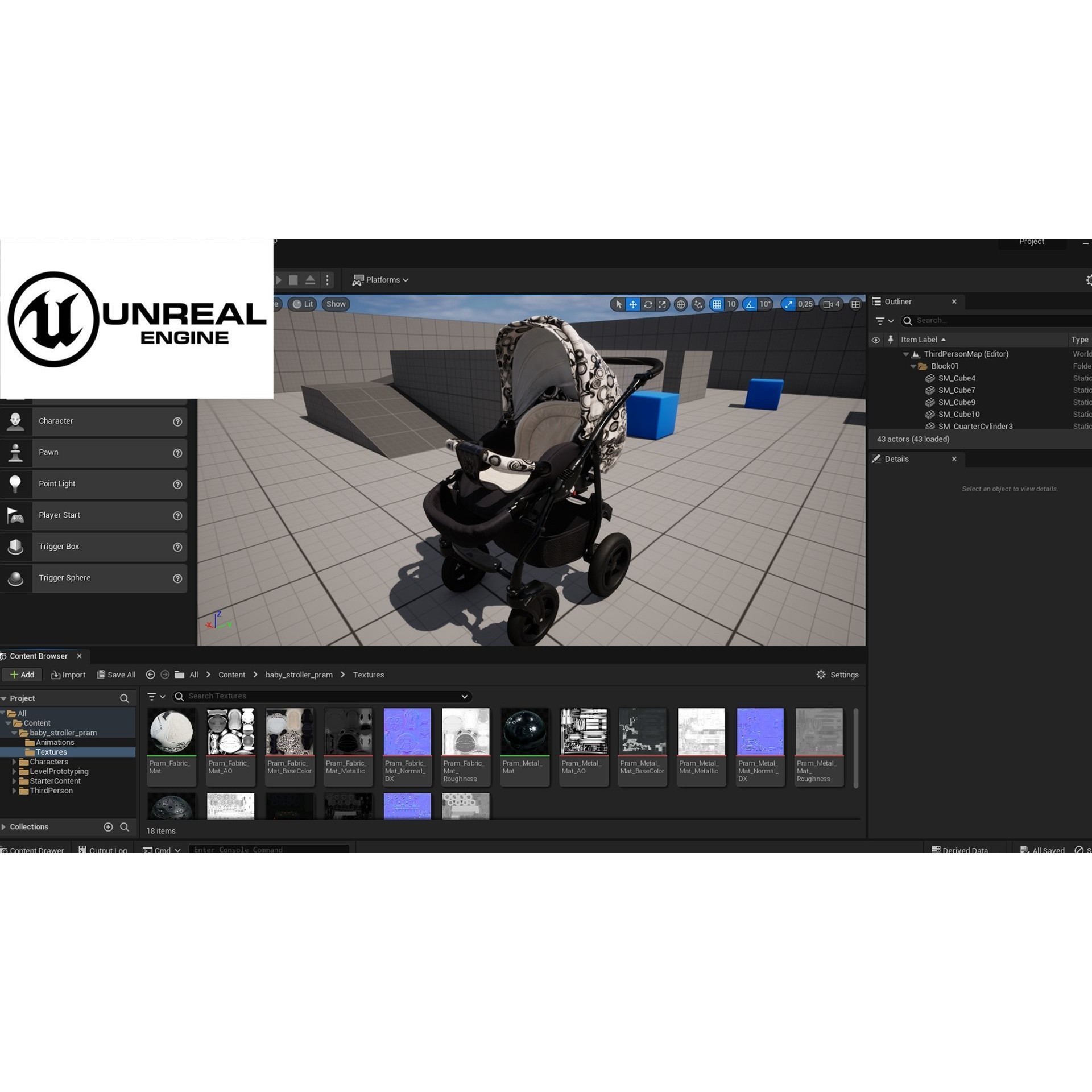Expand the StarterContent folder
Viewport: 1092px width, 1092px height.
14,781
